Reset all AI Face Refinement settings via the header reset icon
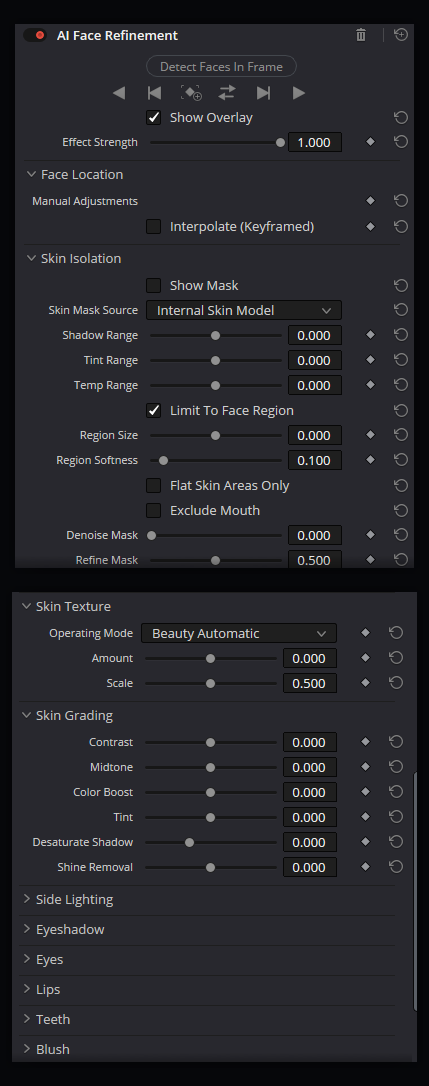 (401, 35)
